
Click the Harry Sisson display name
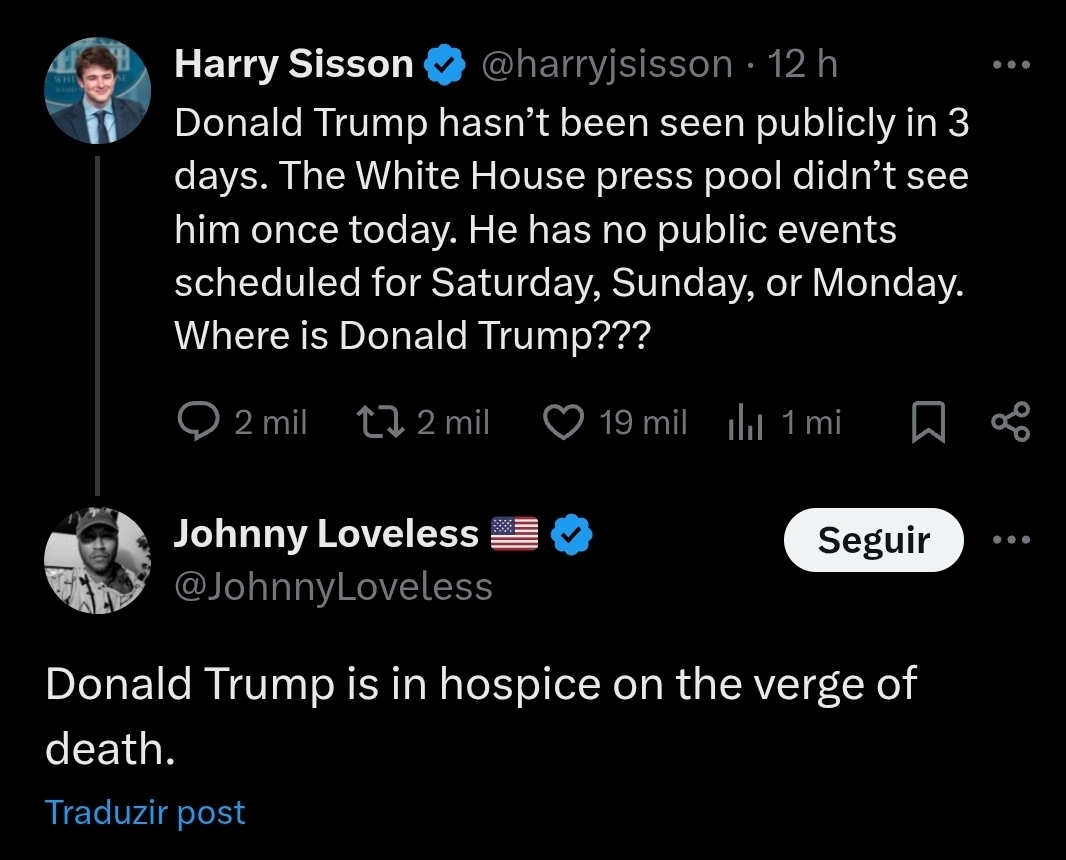(293, 65)
